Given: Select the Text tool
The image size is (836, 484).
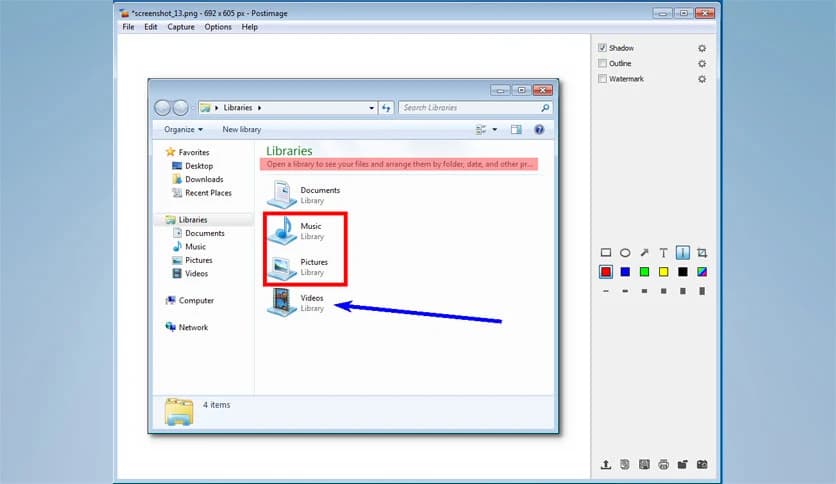Looking at the screenshot, I should (663, 253).
